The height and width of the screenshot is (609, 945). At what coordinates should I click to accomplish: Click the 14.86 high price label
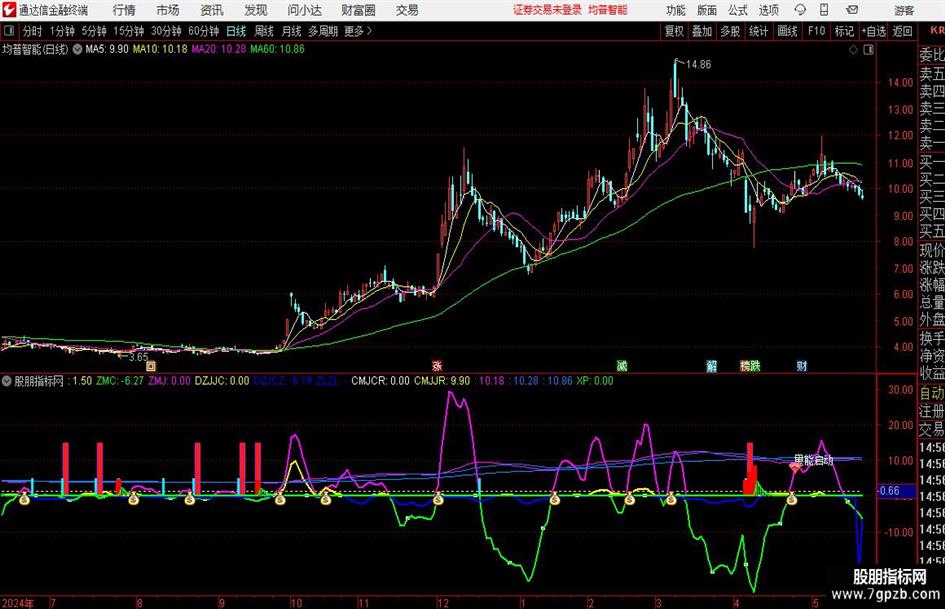698,65
